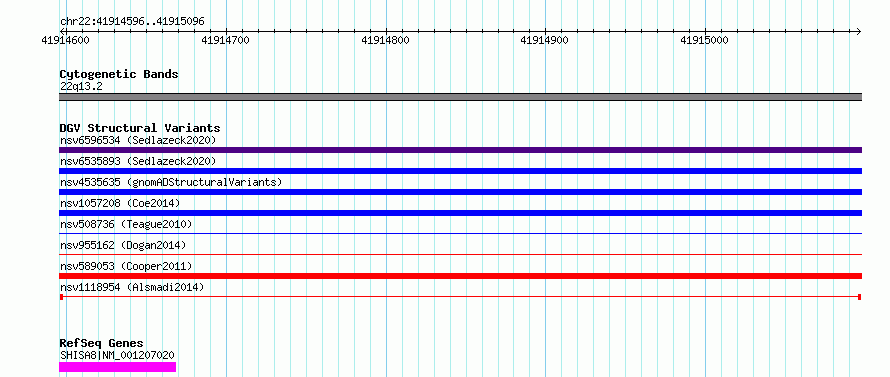Click the chr22:41914596..41915096 region label
The width and height of the screenshot is (890, 377).
[132, 22]
